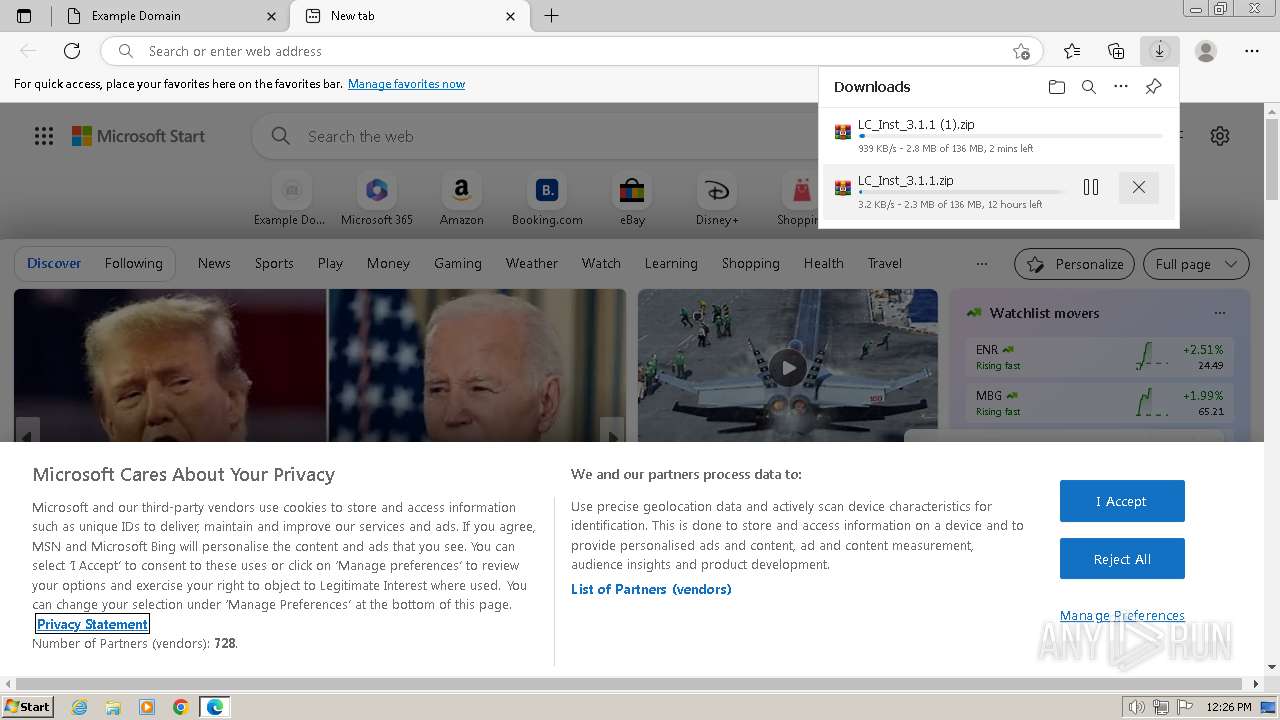The width and height of the screenshot is (1280, 720).
Task: Open page settings gear icon
Action: (x=1220, y=136)
